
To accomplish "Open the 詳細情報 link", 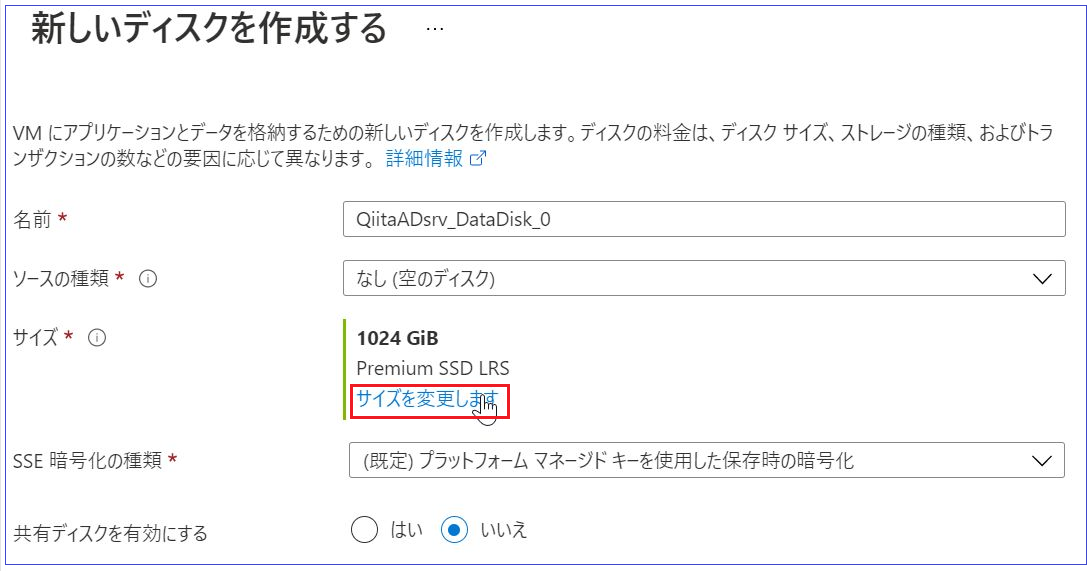I will click(x=424, y=159).
